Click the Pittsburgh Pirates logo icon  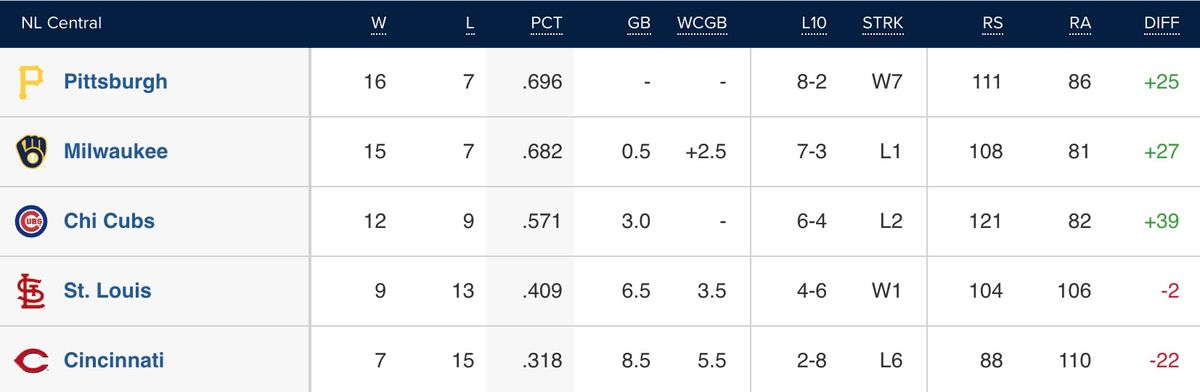(31, 82)
